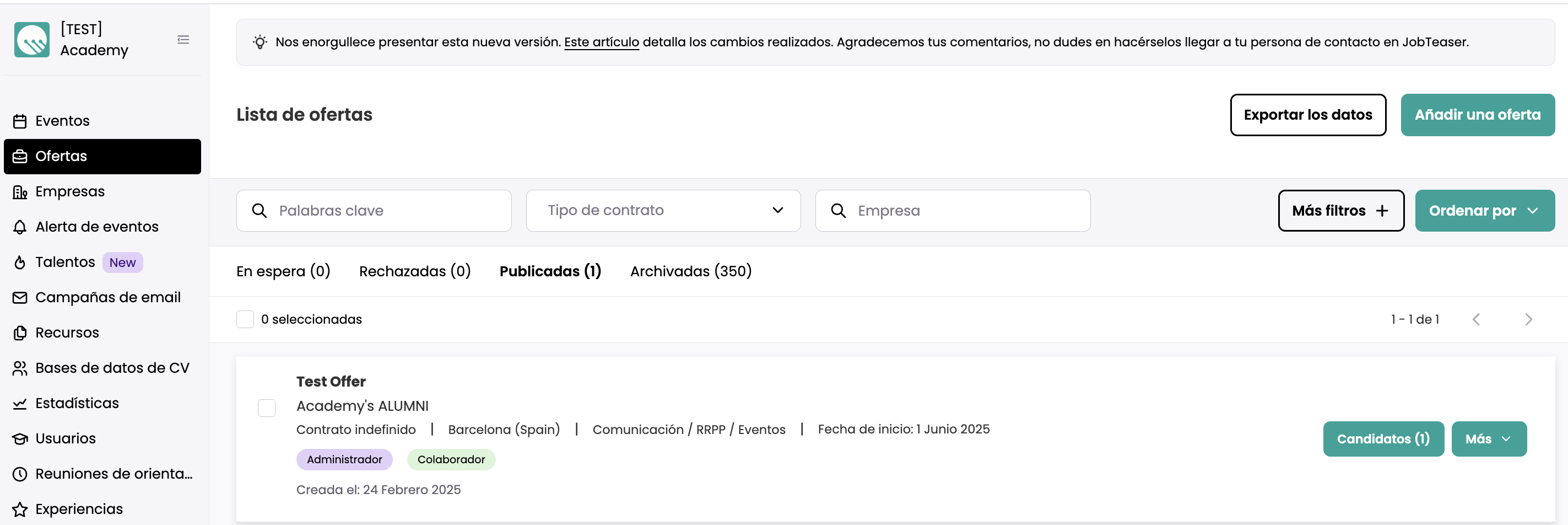Viewport: 1568px width, 525px height.
Task: Click the Alerta de eventos bell icon
Action: tap(20, 227)
